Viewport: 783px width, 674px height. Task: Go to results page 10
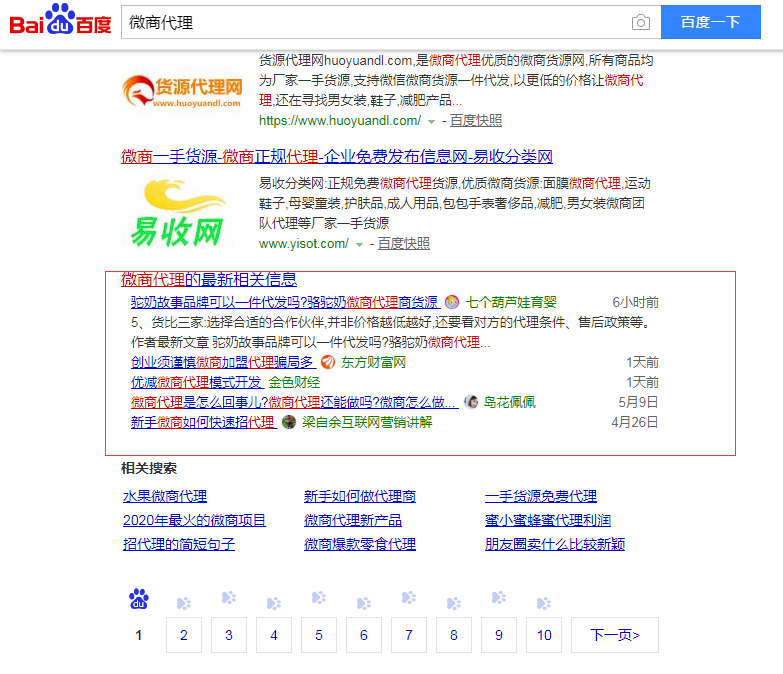click(x=544, y=635)
